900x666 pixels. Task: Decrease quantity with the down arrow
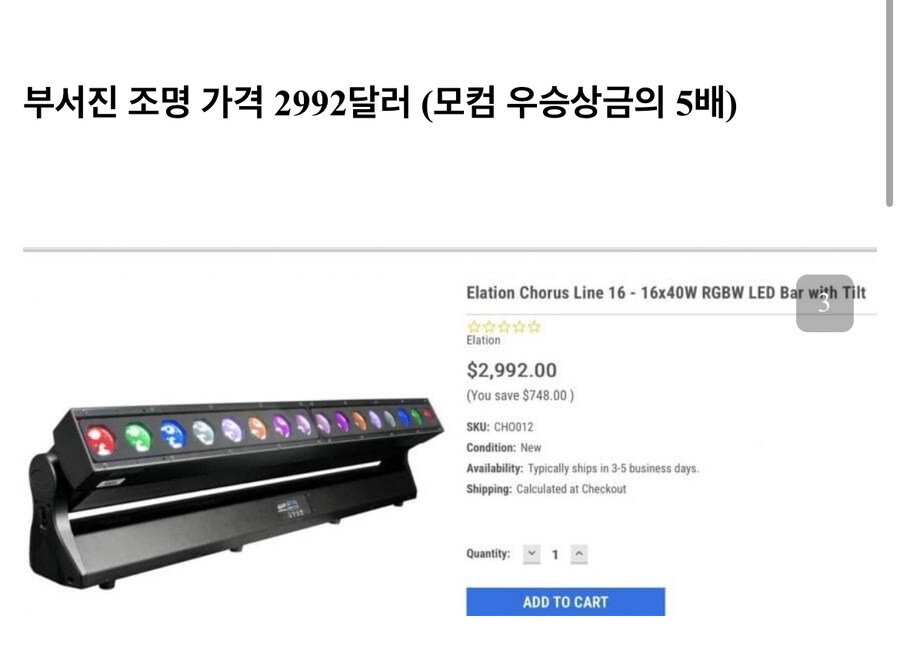(532, 554)
